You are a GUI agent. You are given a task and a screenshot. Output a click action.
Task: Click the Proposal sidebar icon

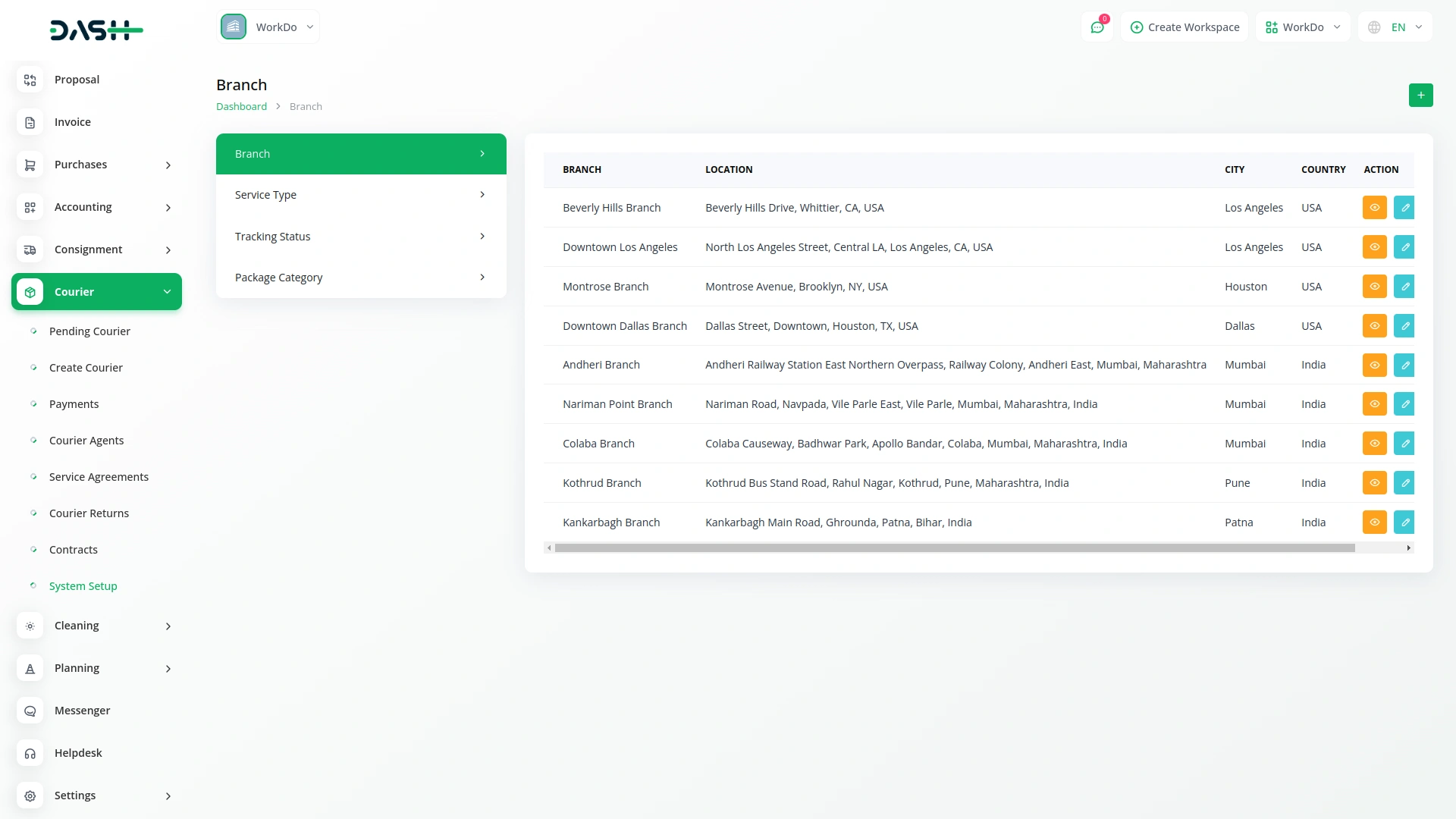tap(30, 80)
